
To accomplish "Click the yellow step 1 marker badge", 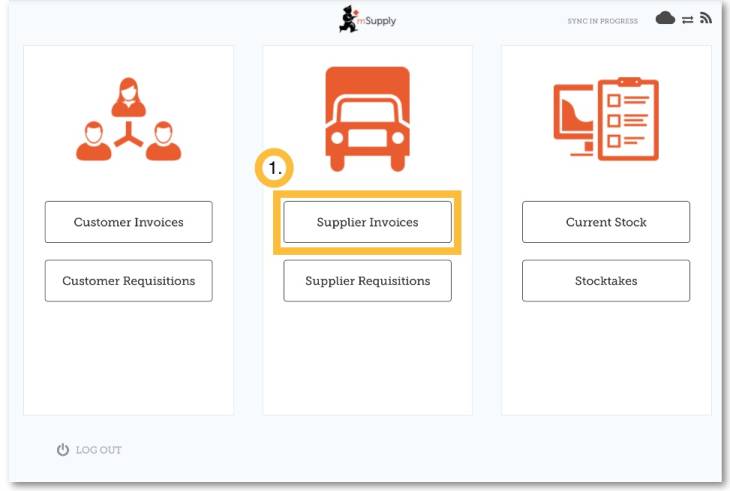I will click(273, 170).
